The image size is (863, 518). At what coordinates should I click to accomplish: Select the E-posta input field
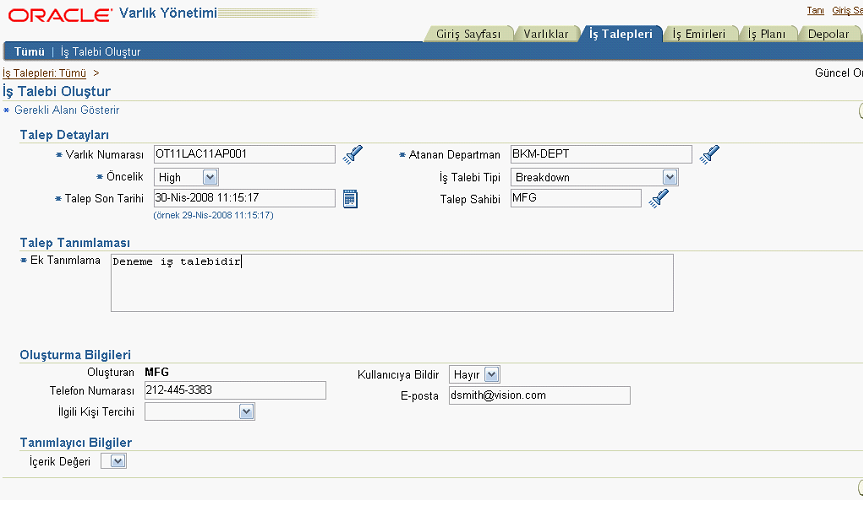539,395
